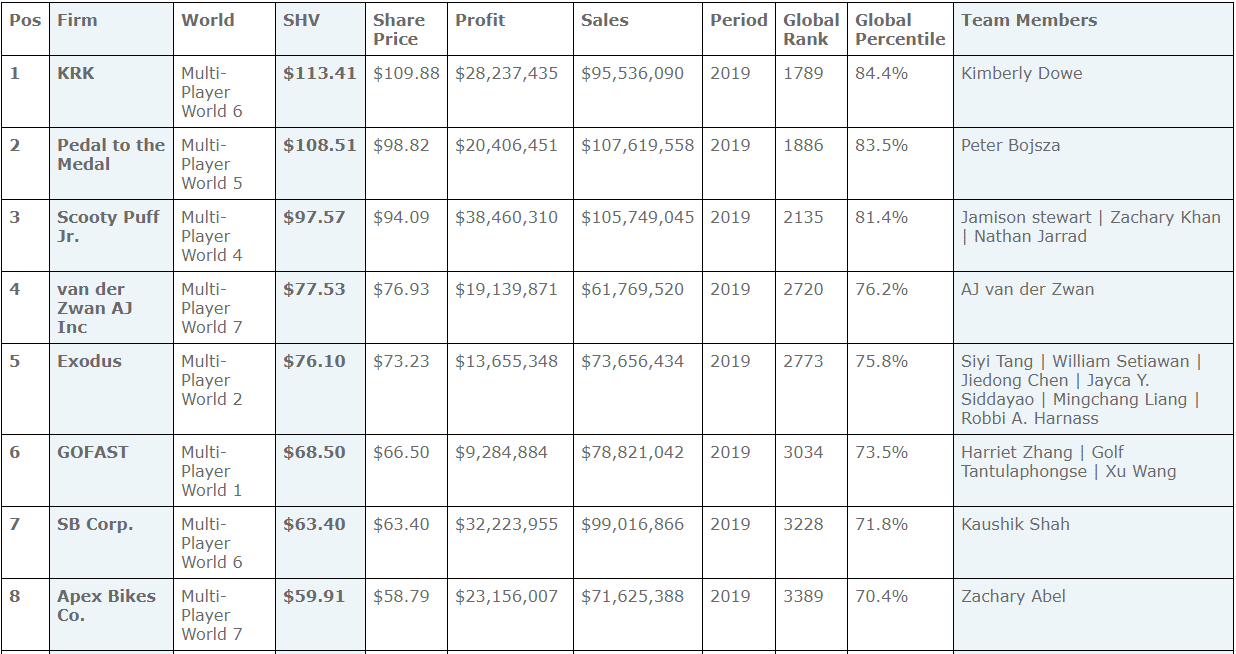
Task: Open the Pedal to the Medal firm
Action: click(x=110, y=154)
